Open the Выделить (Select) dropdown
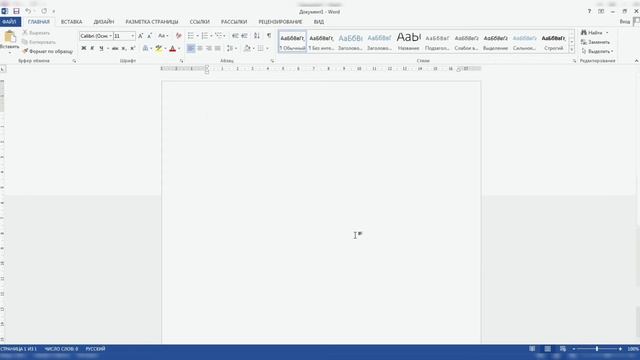Viewport: 640px width, 360px height. point(598,51)
